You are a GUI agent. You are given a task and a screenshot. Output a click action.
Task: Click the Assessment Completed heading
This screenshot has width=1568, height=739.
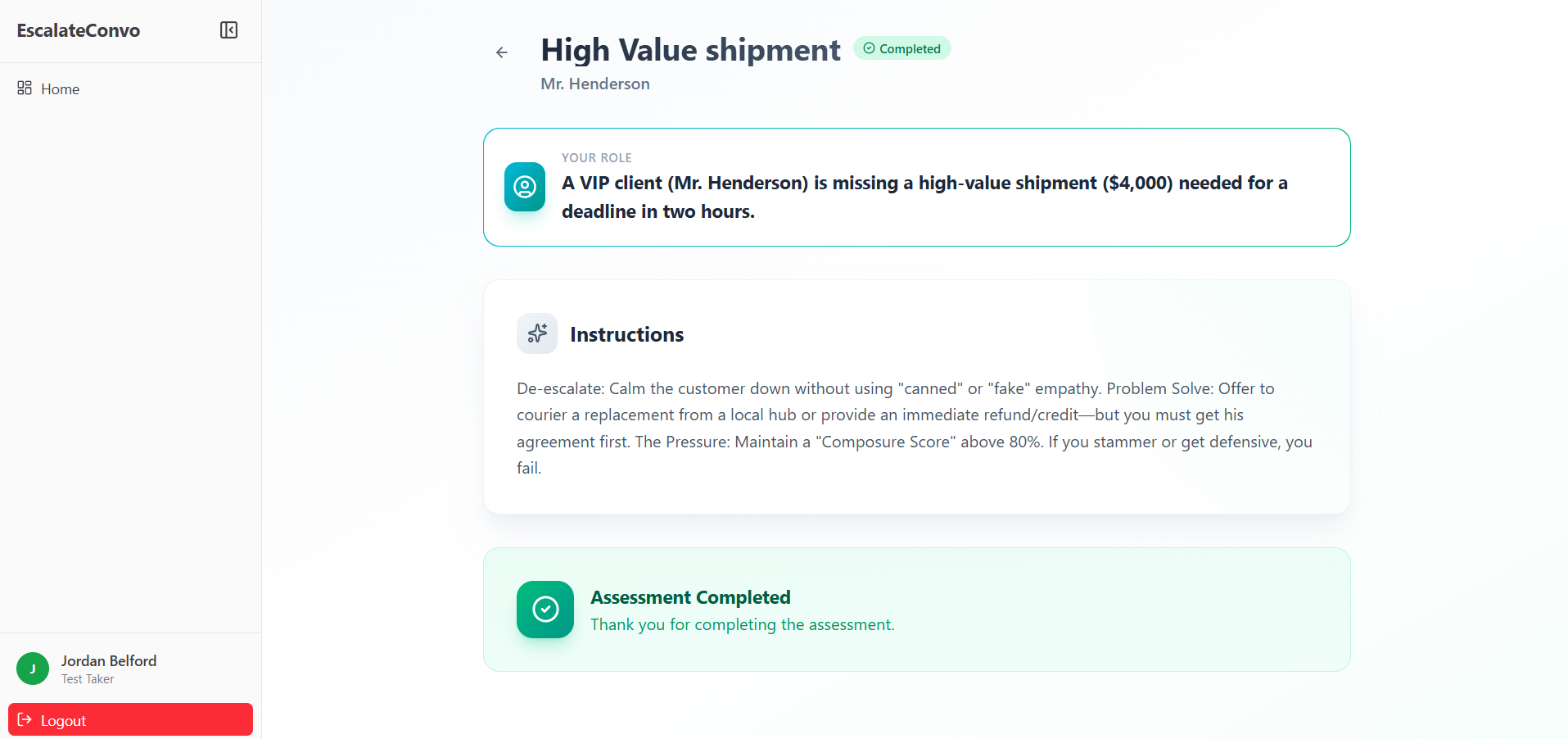(690, 597)
